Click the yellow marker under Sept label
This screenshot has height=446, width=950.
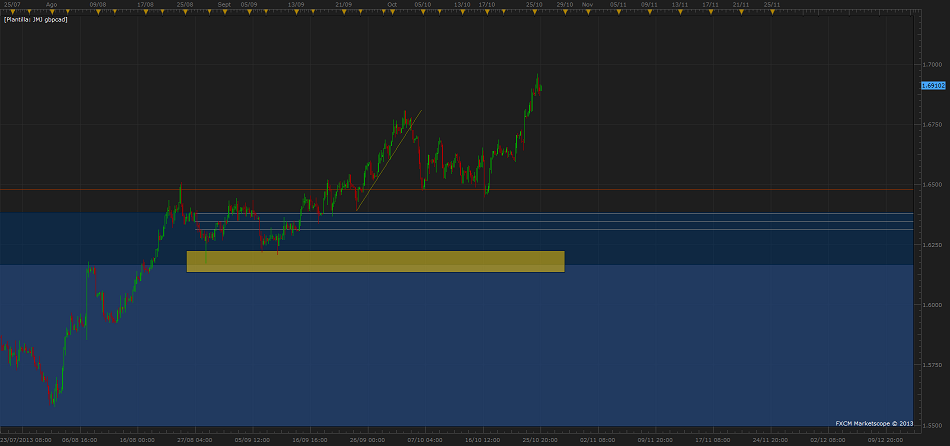[x=224, y=11]
